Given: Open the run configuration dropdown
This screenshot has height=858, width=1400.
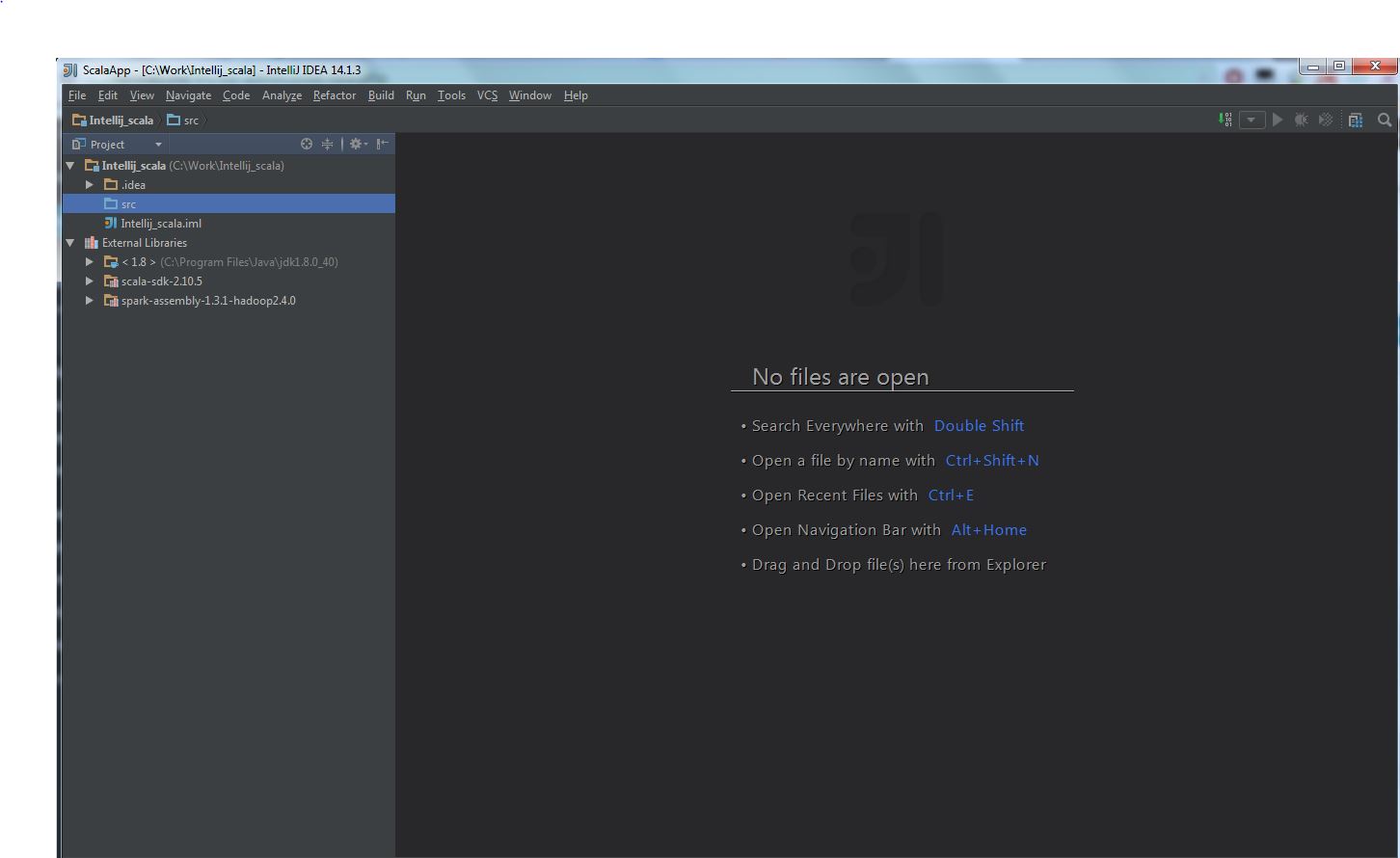Looking at the screenshot, I should [x=1252, y=120].
